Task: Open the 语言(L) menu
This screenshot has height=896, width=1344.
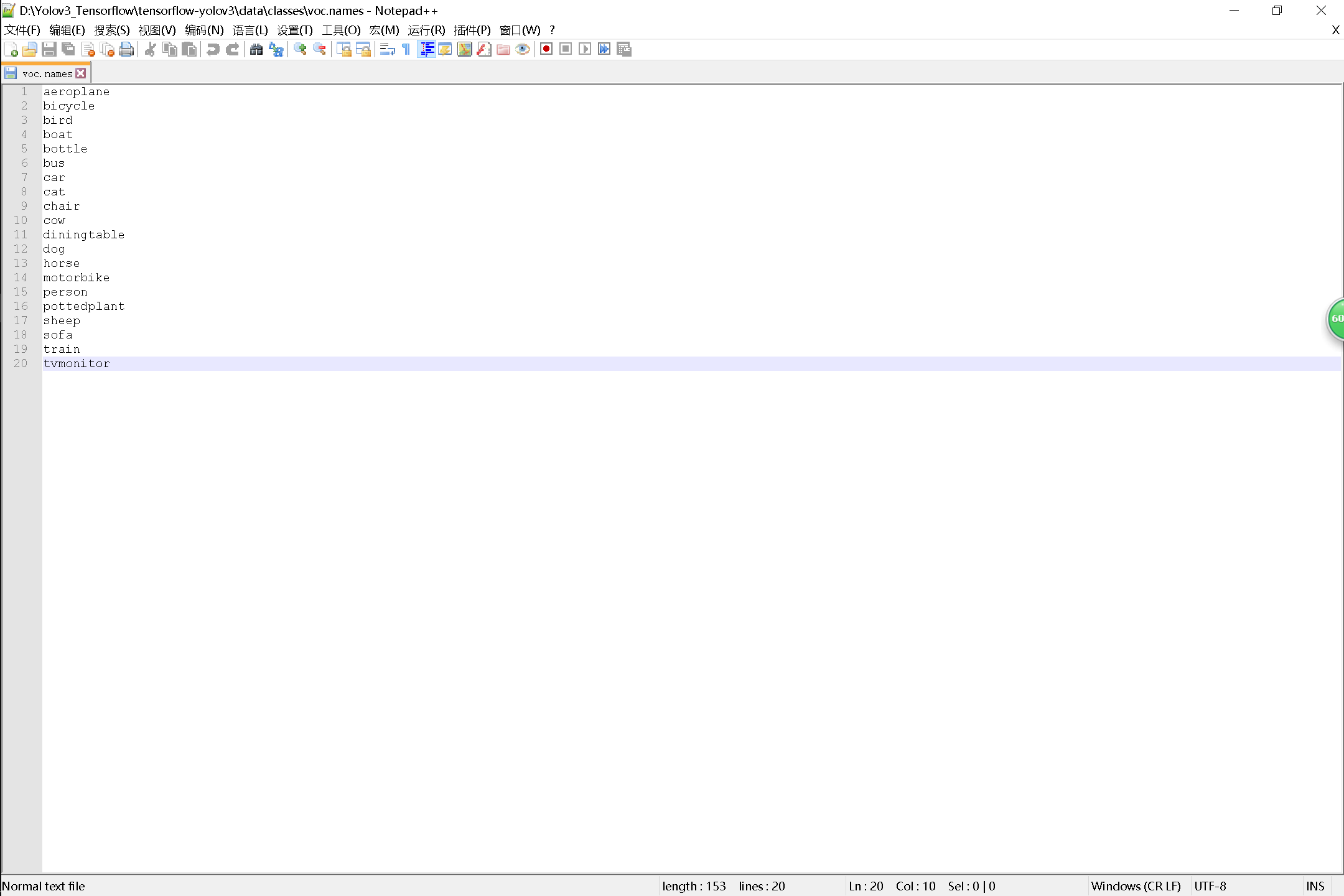Action: pyautogui.click(x=250, y=30)
